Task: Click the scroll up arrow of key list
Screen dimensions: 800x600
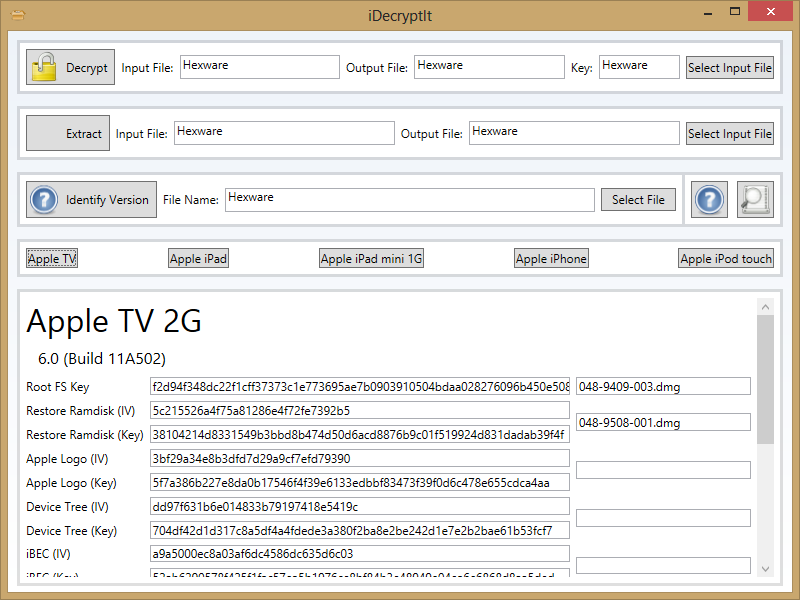Action: pos(765,307)
